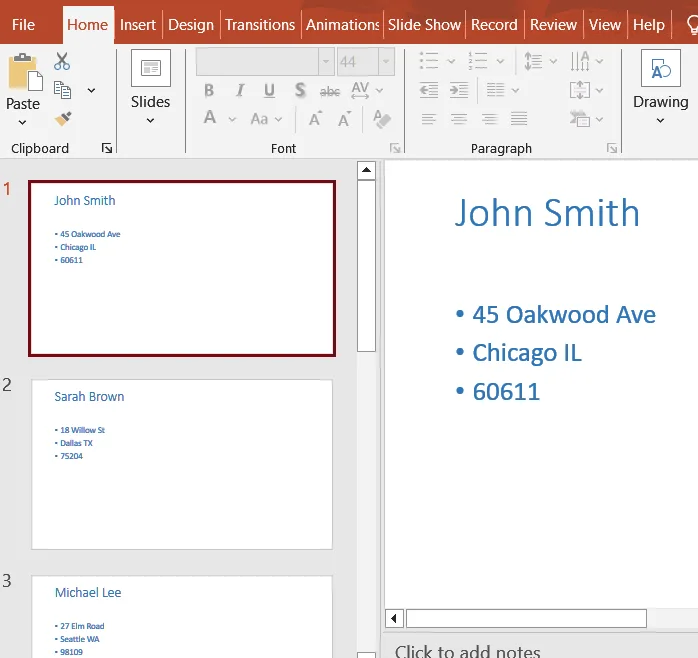This screenshot has width=698, height=658.
Task: Select the Michael Lee slide thumbnail
Action: (x=182, y=617)
